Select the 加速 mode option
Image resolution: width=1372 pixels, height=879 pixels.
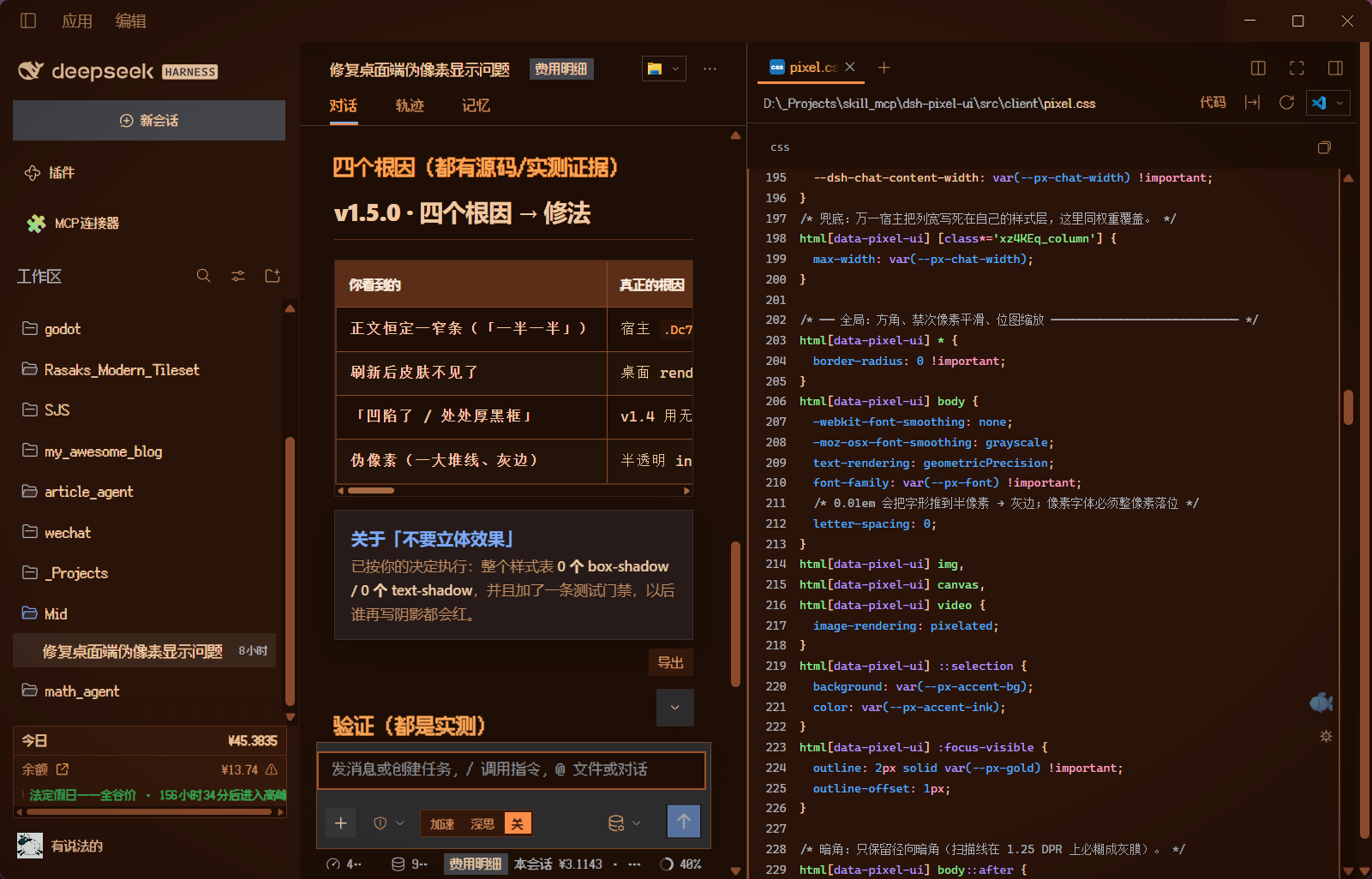442,824
